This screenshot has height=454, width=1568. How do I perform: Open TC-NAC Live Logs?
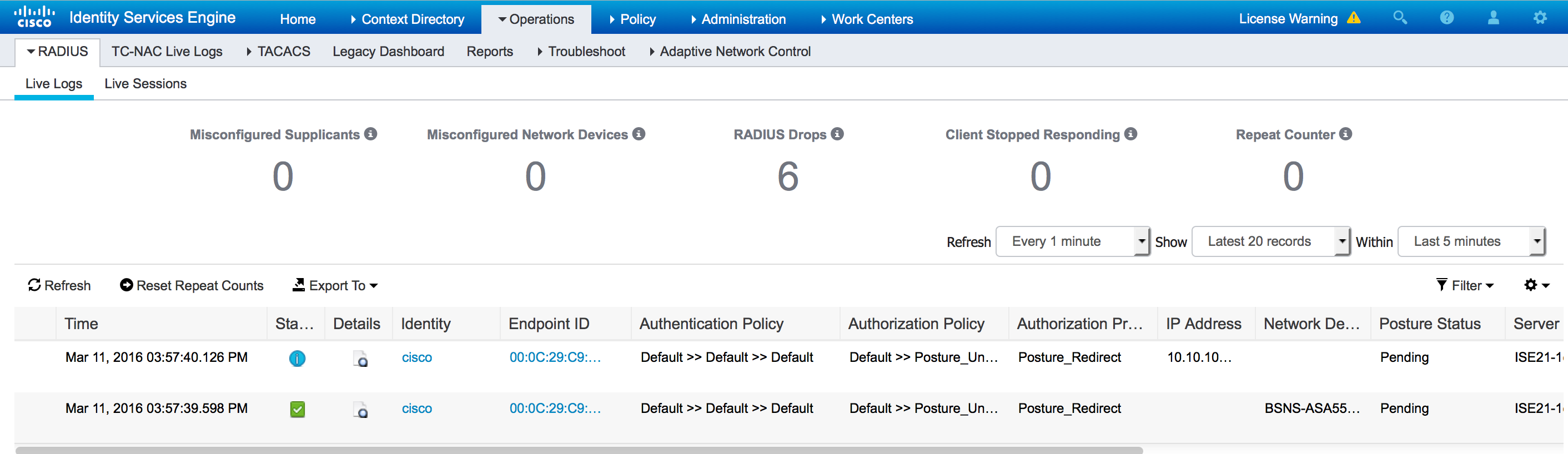(x=167, y=52)
